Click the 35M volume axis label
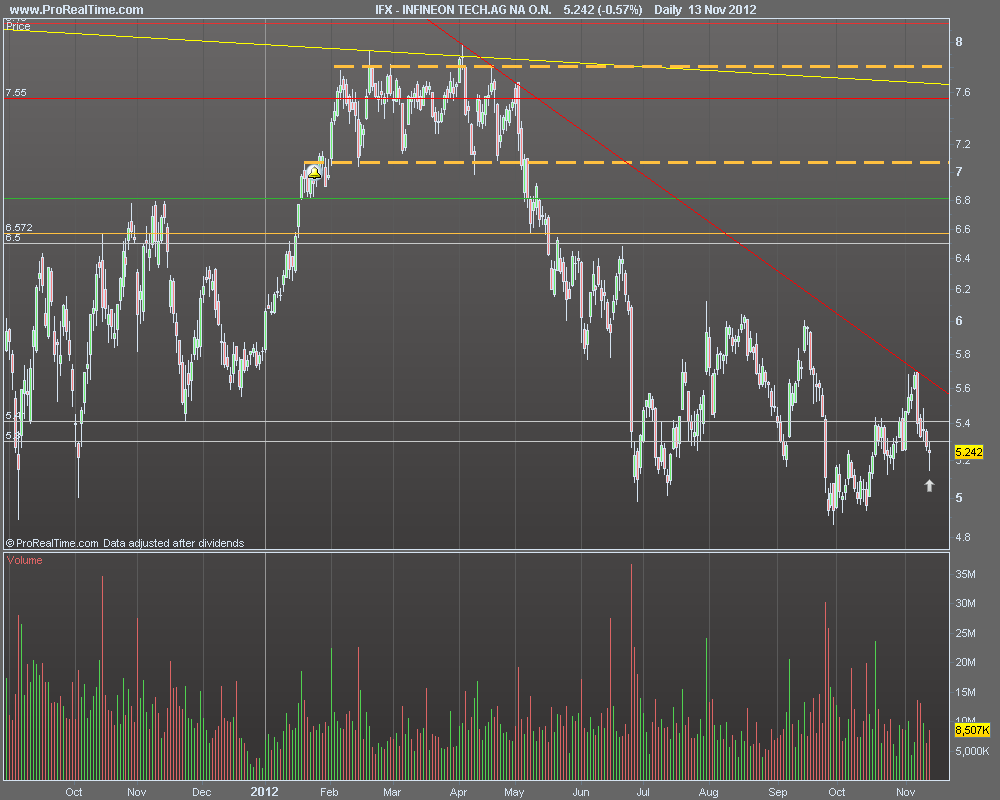This screenshot has height=800, width=1000. [x=966, y=574]
